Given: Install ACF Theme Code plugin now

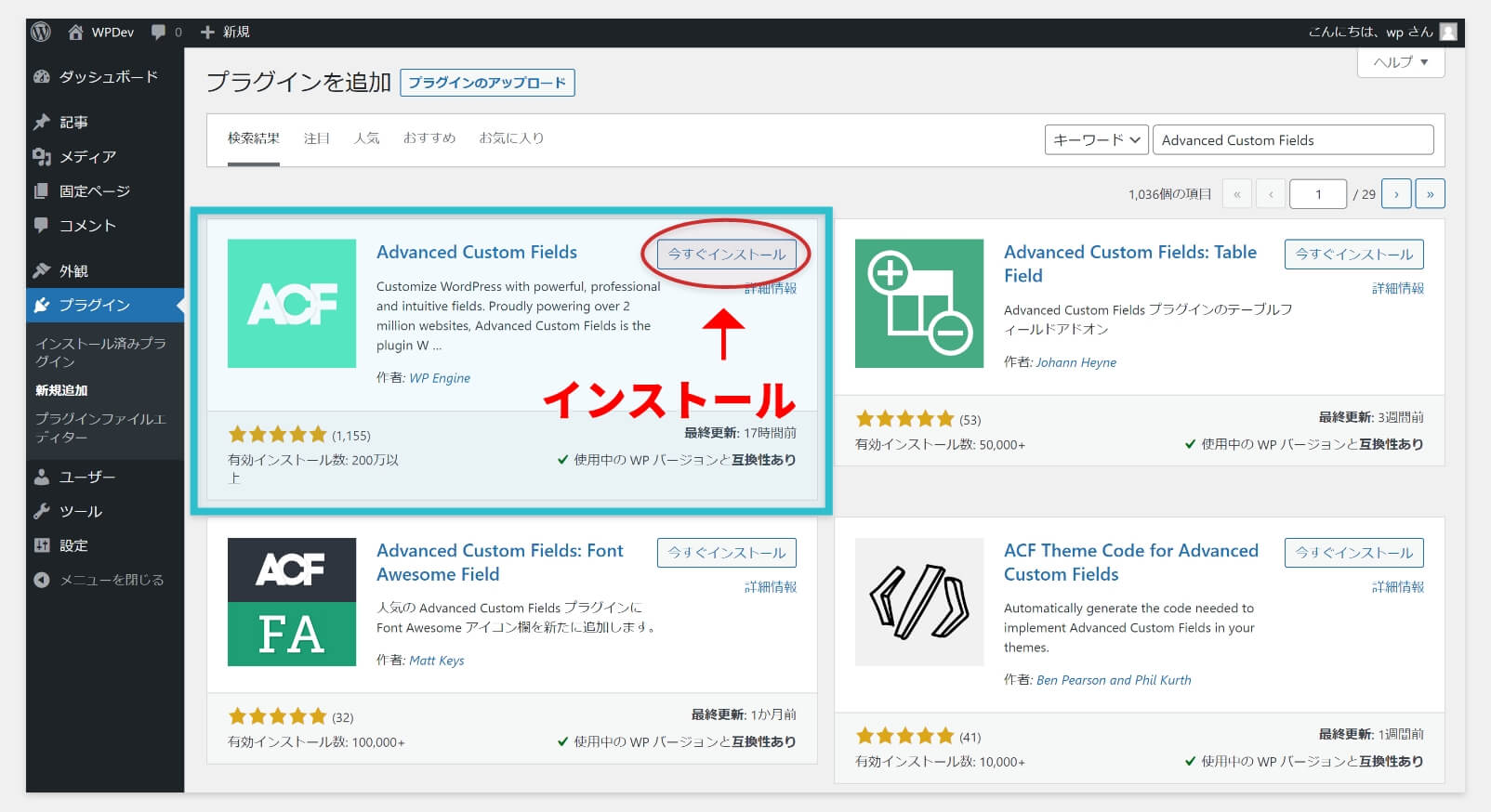Looking at the screenshot, I should click(x=1354, y=553).
